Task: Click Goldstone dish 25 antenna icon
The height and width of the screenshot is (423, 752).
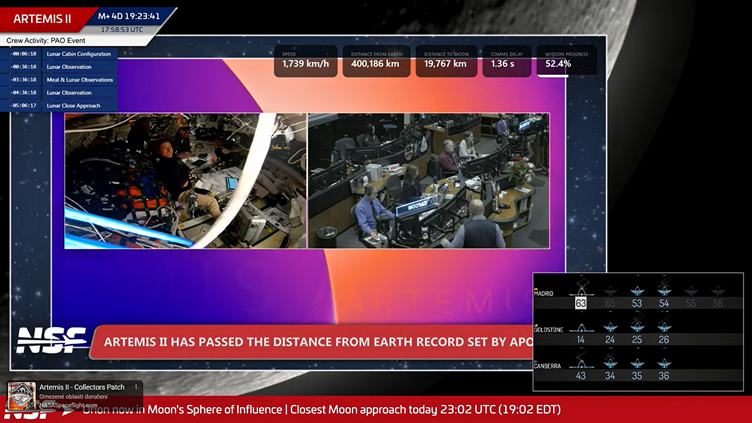Action: tap(637, 327)
